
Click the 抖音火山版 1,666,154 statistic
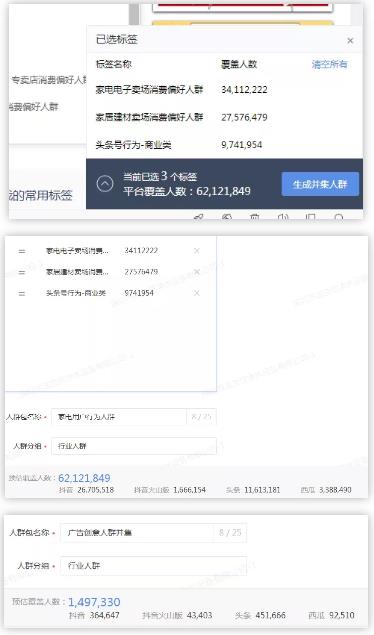170,490
